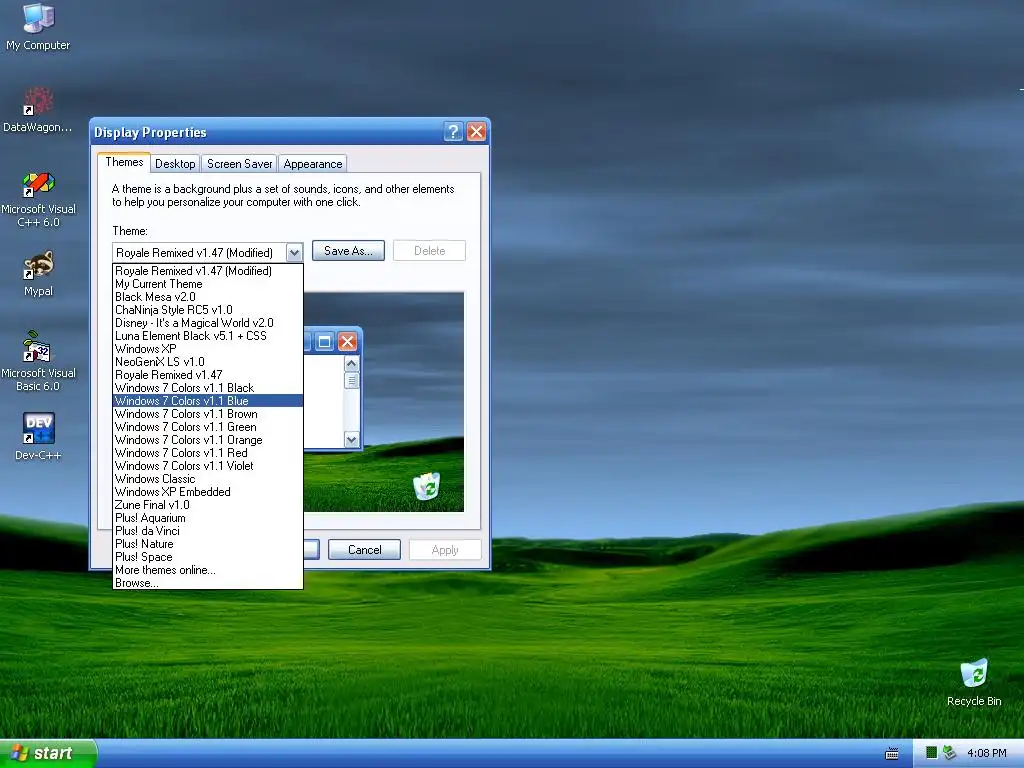Choose Disney - It's a Magical World v2.0

[x=208, y=323]
